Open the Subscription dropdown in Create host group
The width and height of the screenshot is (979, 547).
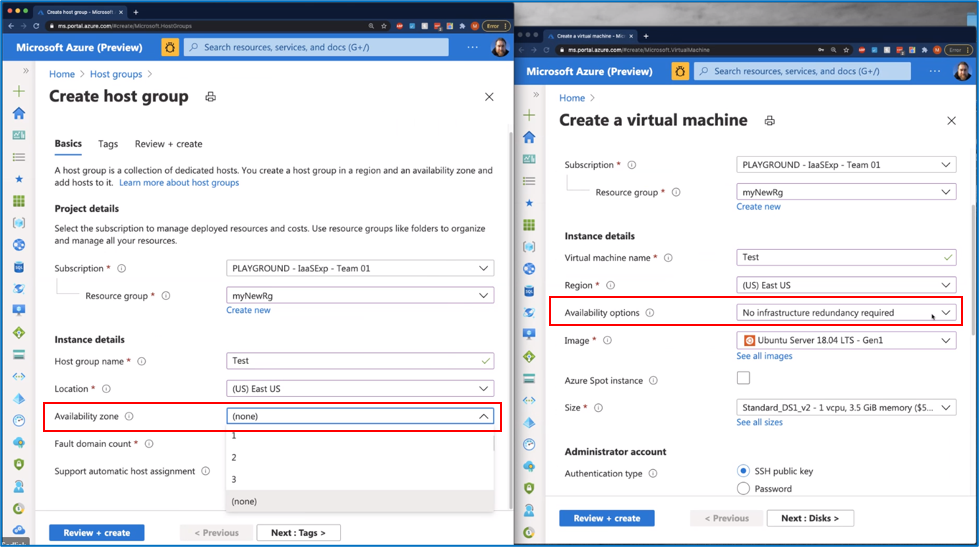[360, 269]
